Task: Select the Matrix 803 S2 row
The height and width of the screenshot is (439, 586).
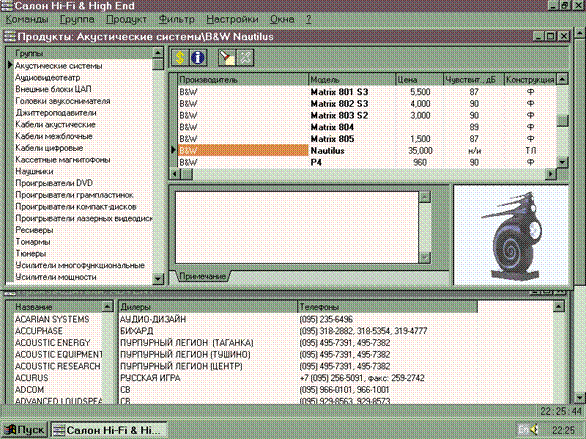Action: (x=367, y=115)
